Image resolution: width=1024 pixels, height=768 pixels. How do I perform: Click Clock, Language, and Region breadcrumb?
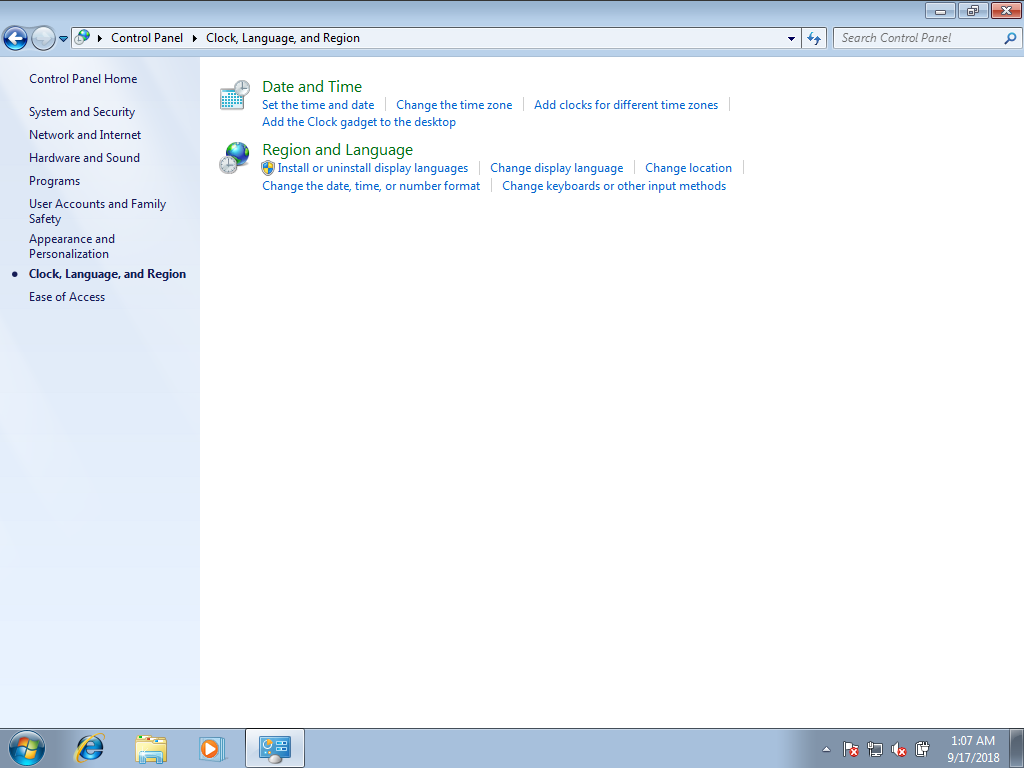pos(283,38)
